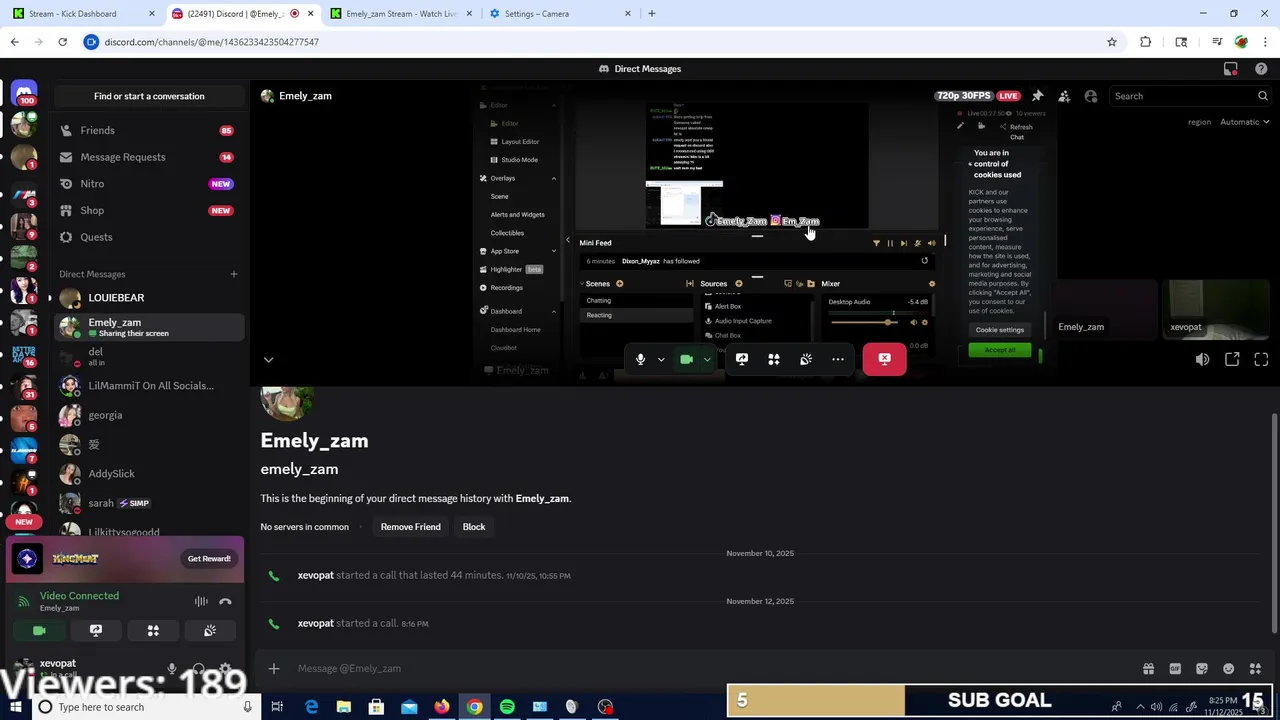
Task: Click the Search field in Discord header
Action: click(x=1190, y=96)
